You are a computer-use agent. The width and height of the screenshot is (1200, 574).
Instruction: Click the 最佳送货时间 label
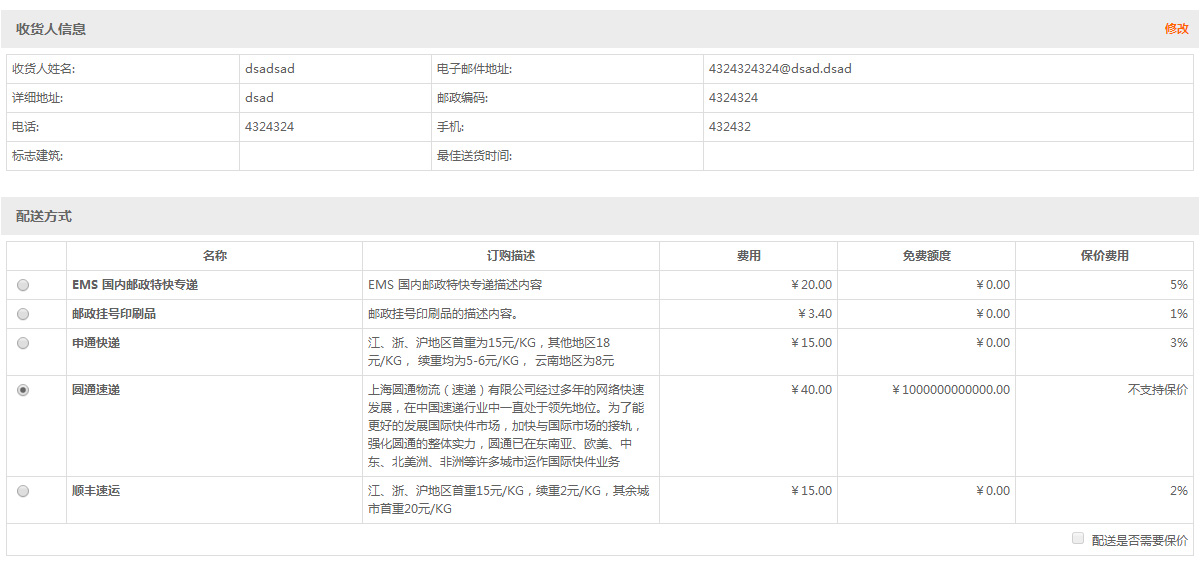(x=474, y=156)
